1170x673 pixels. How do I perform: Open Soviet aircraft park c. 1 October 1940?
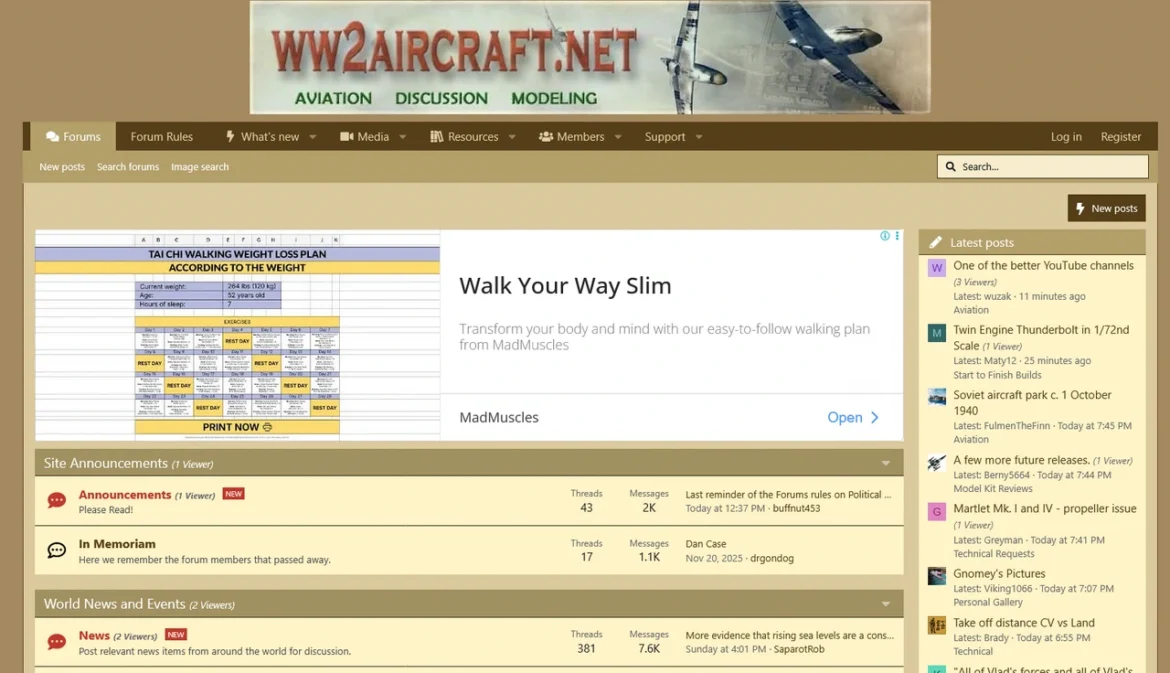(x=1032, y=403)
